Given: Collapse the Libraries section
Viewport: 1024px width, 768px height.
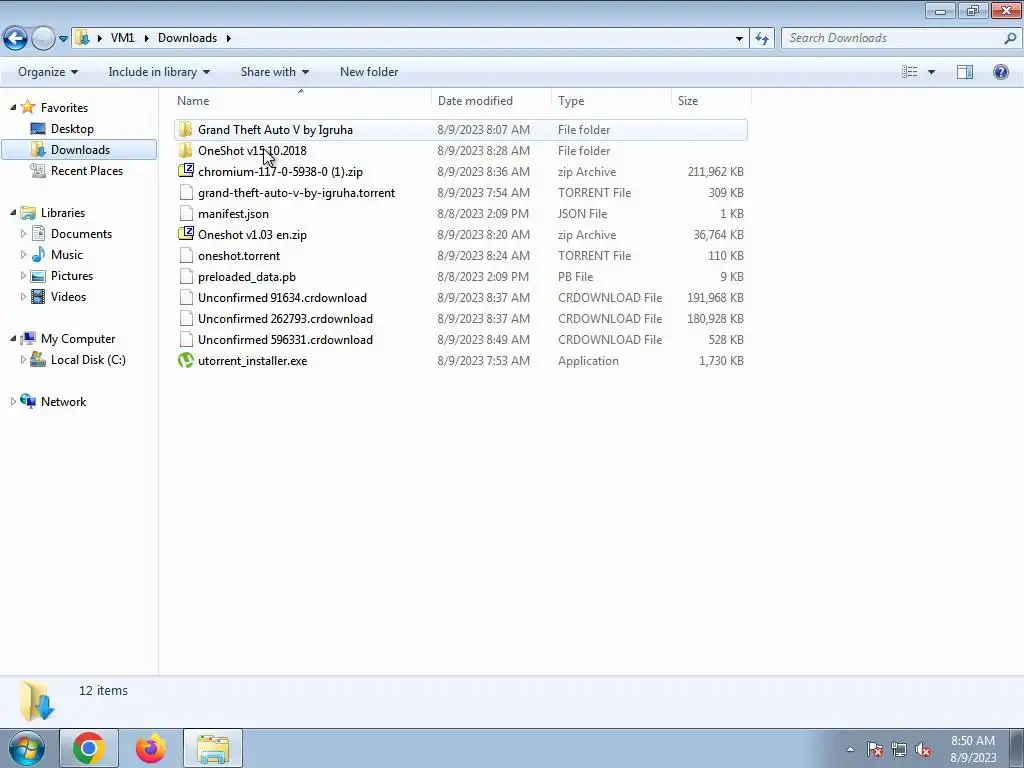Looking at the screenshot, I should [x=13, y=212].
